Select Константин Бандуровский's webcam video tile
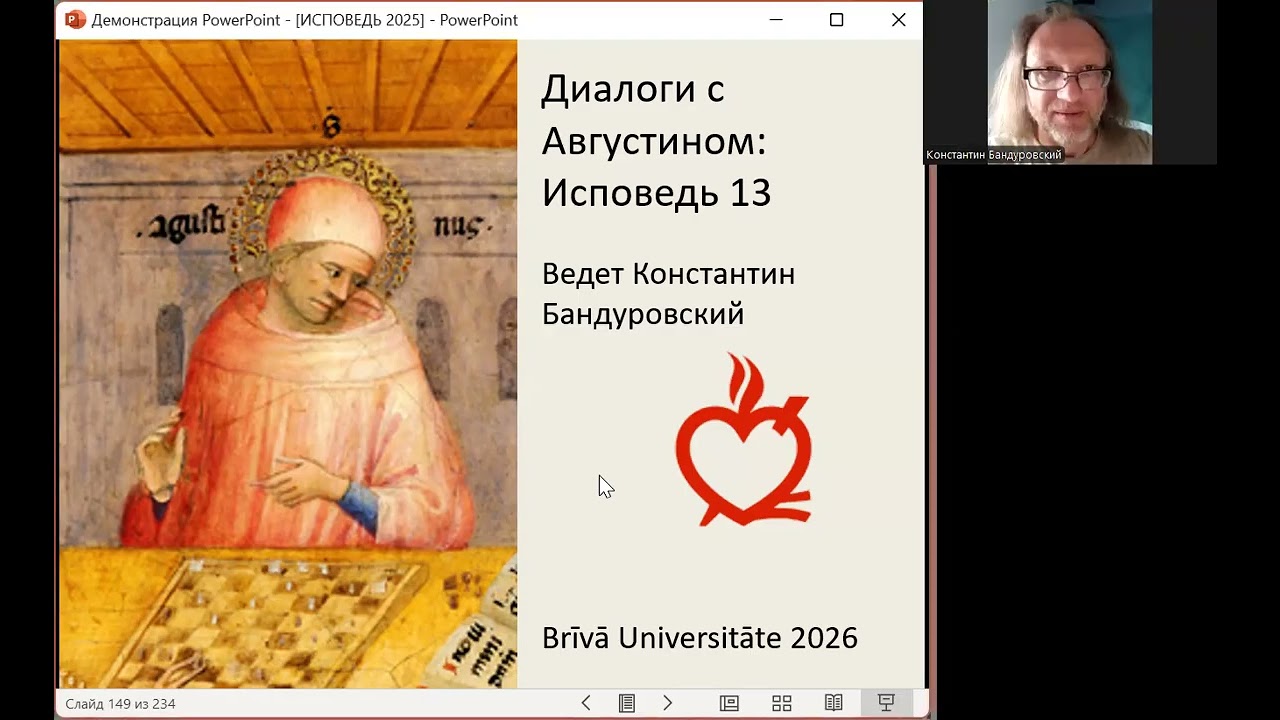The width and height of the screenshot is (1280, 720). coord(1069,82)
